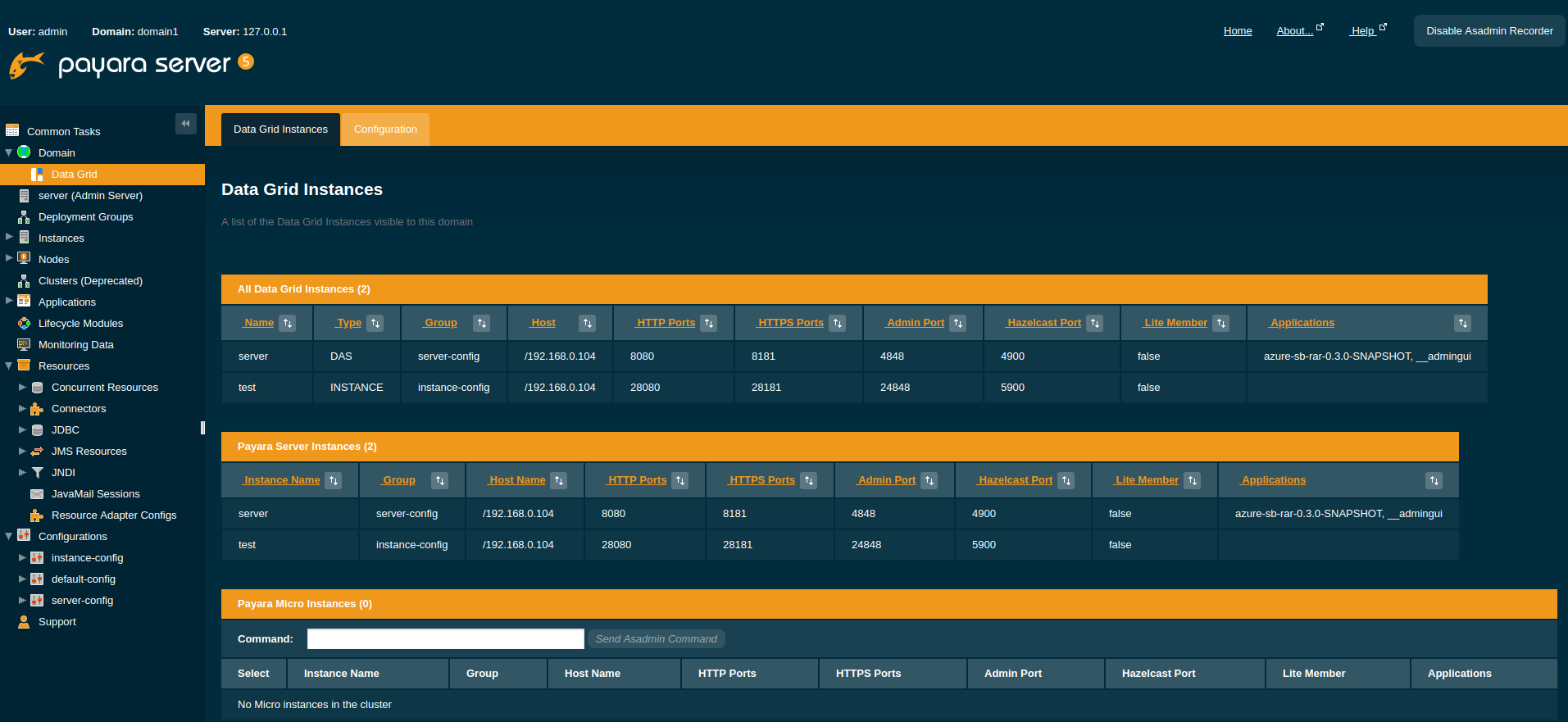The height and width of the screenshot is (722, 1568).
Task: Focus the Command input field
Action: coord(446,639)
